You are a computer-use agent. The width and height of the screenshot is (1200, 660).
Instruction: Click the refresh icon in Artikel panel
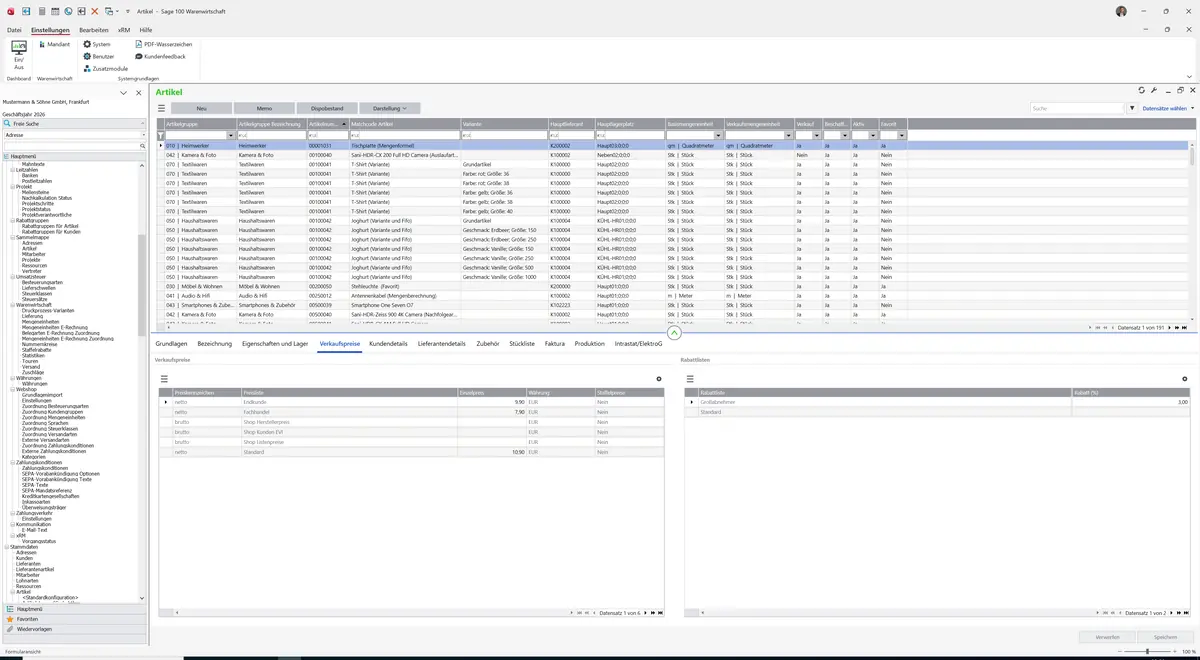pyautogui.click(x=1143, y=90)
